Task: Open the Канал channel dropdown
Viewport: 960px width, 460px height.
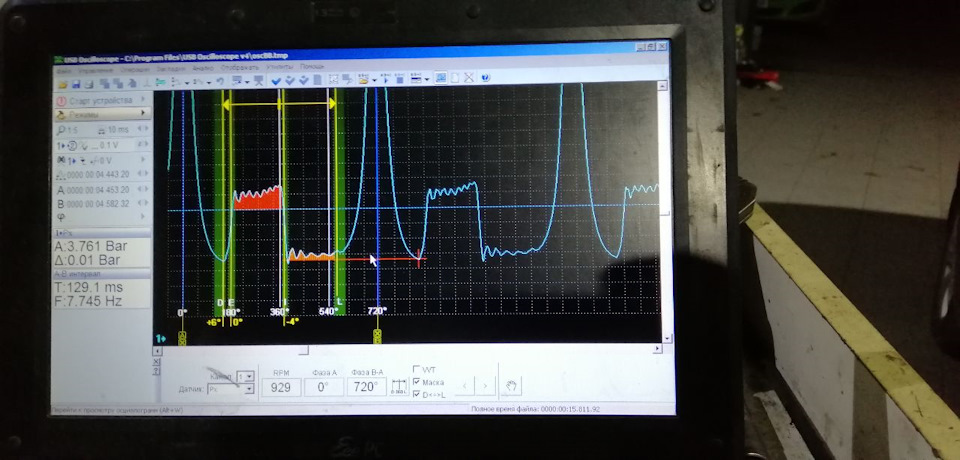Action: pyautogui.click(x=249, y=376)
